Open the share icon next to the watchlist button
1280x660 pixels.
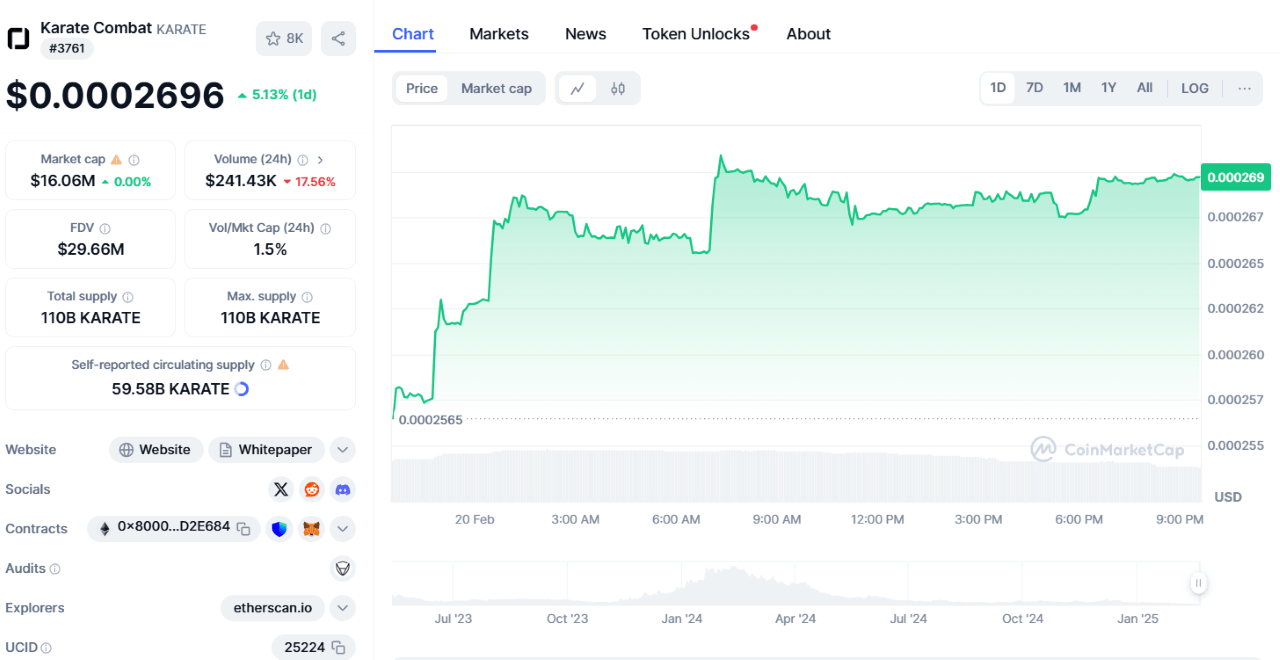[338, 39]
